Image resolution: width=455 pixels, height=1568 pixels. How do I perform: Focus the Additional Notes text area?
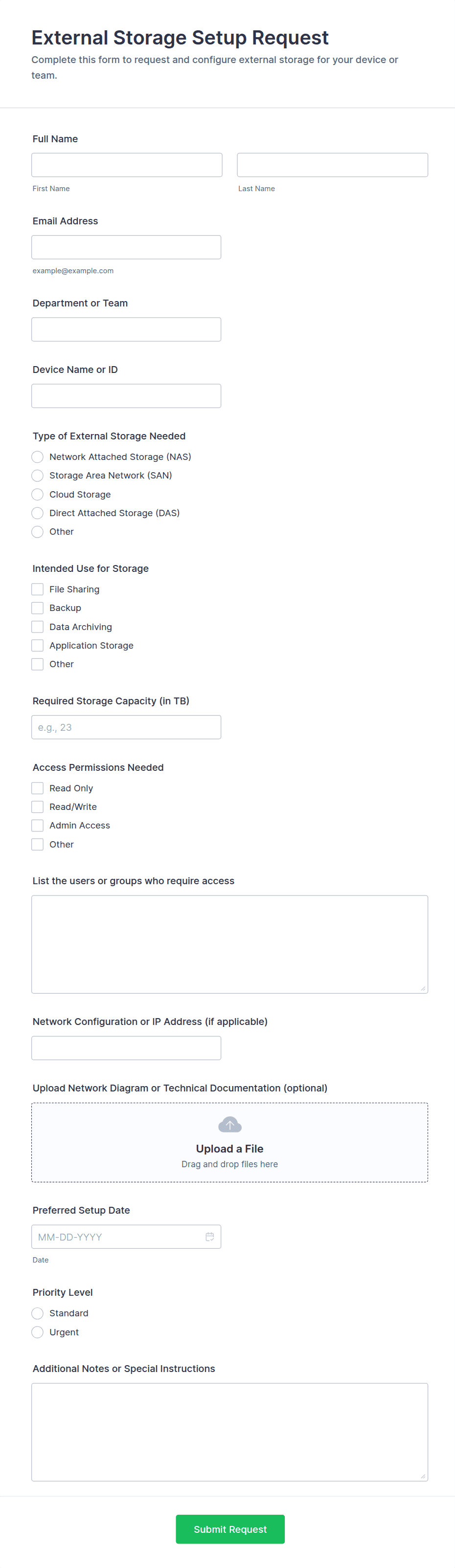(229, 1432)
